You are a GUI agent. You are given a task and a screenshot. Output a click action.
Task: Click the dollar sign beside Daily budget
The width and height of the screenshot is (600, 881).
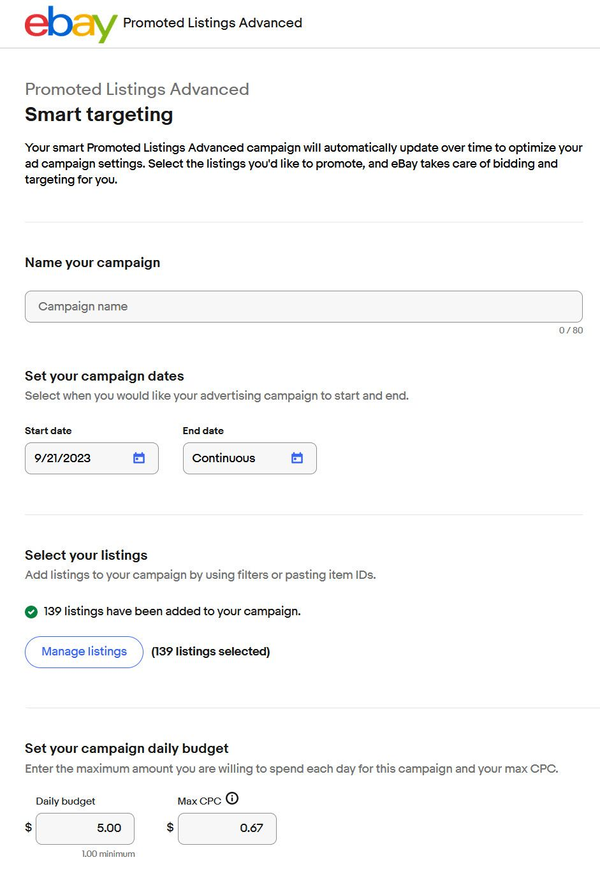click(26, 828)
